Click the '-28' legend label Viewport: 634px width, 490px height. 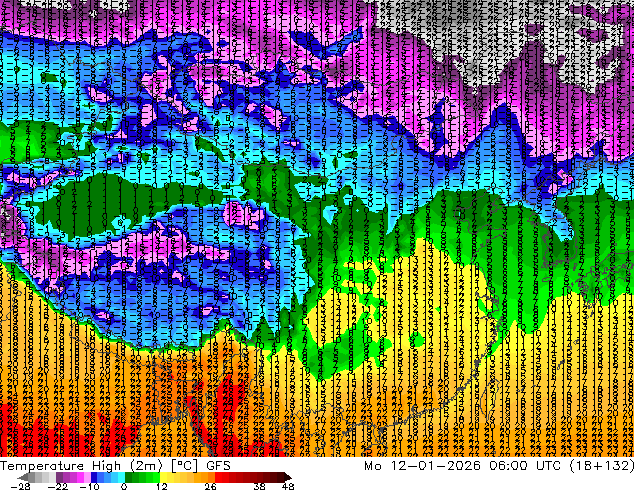coord(20,486)
